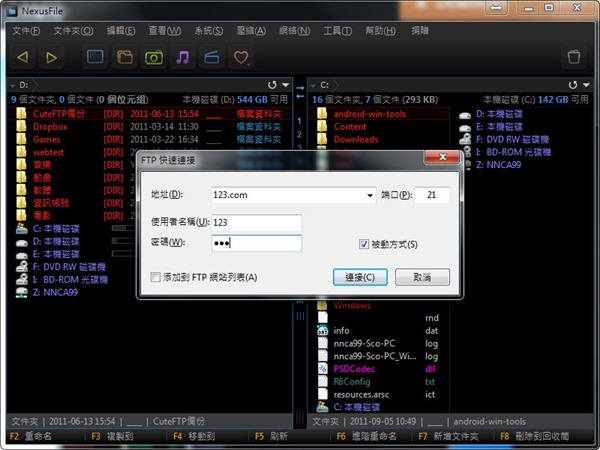Click F7 new folder in function bar

448,436
